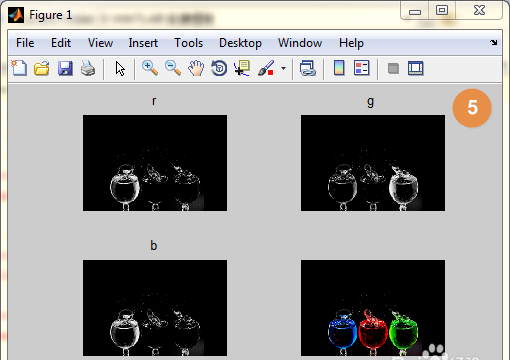Open the Window menu
Screen dimensions: 510x360
[300, 43]
